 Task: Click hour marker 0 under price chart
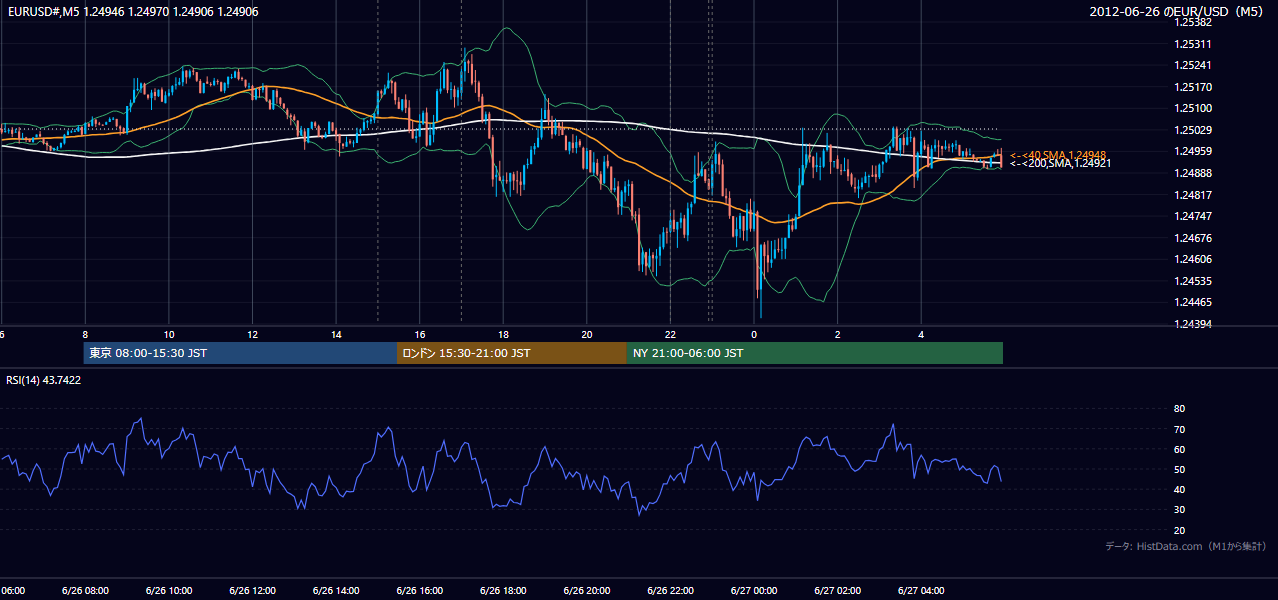click(x=754, y=335)
